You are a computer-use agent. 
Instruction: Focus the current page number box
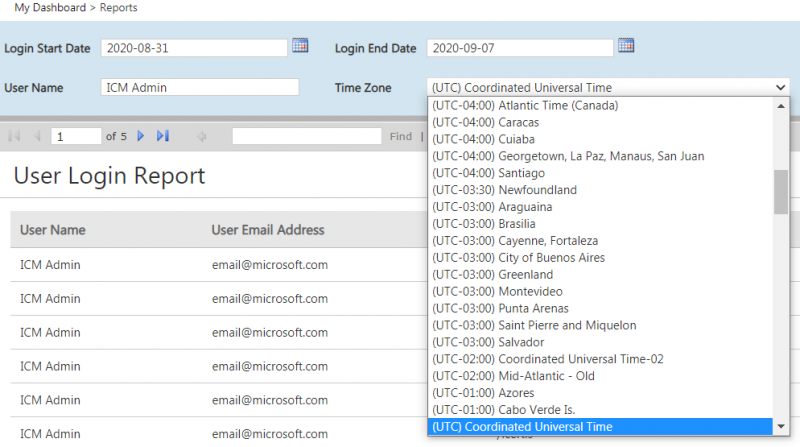tap(76, 136)
